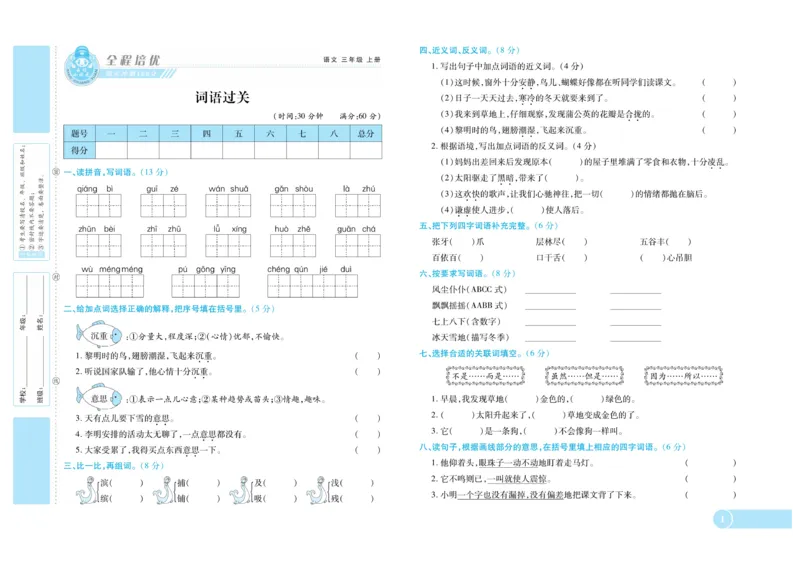The image size is (800, 566).
Task: Click the writing grid under guī zé
Action: coord(163,206)
